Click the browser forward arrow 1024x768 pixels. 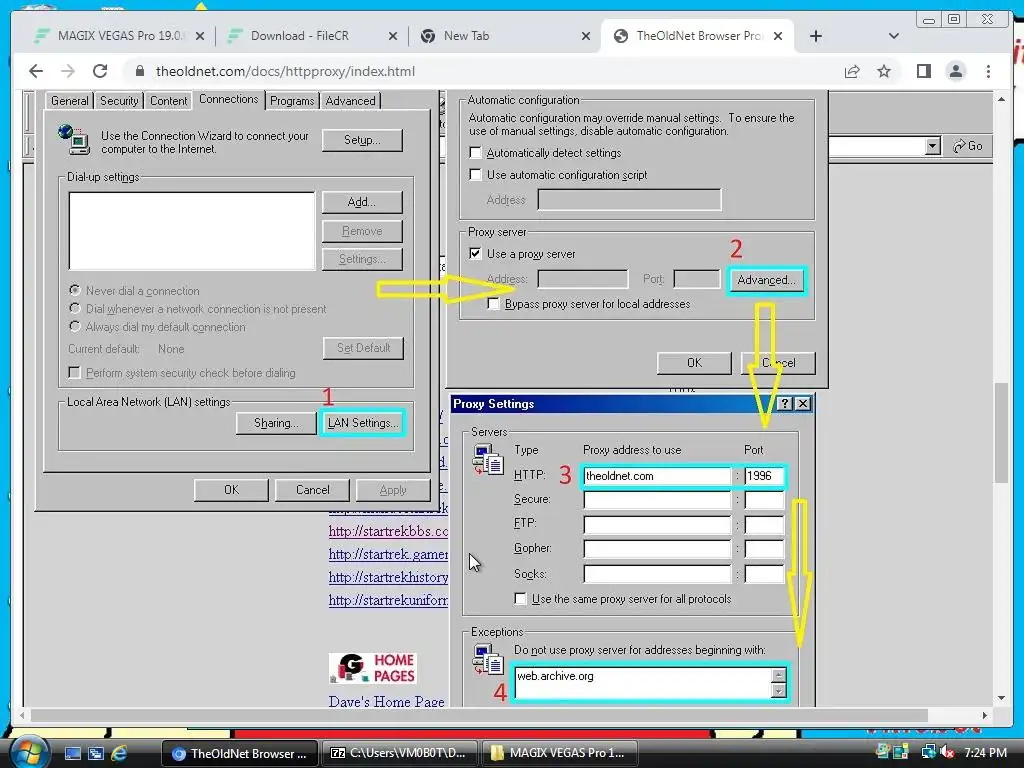(68, 71)
